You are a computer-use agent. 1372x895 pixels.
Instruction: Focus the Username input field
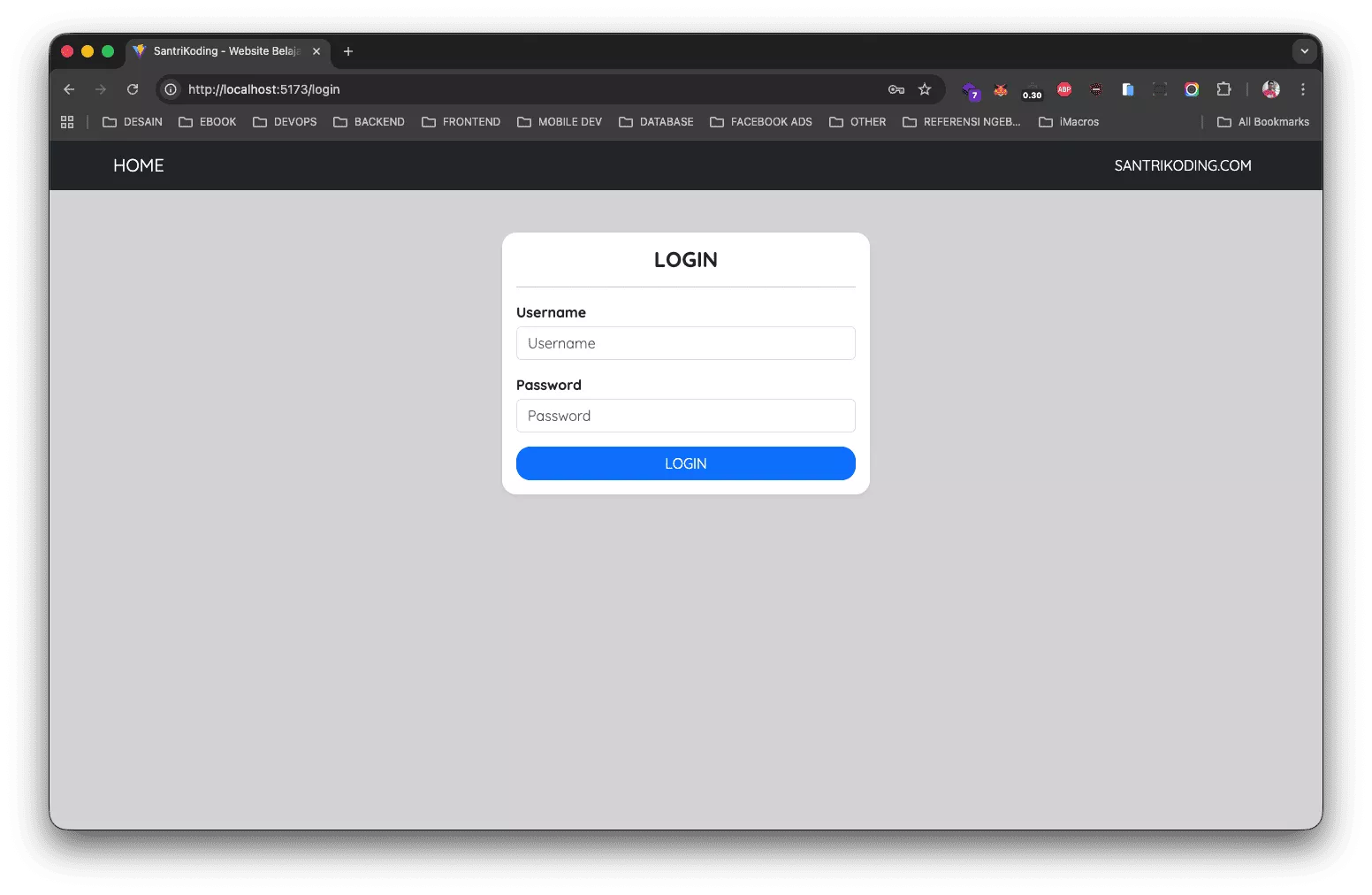[x=686, y=343]
